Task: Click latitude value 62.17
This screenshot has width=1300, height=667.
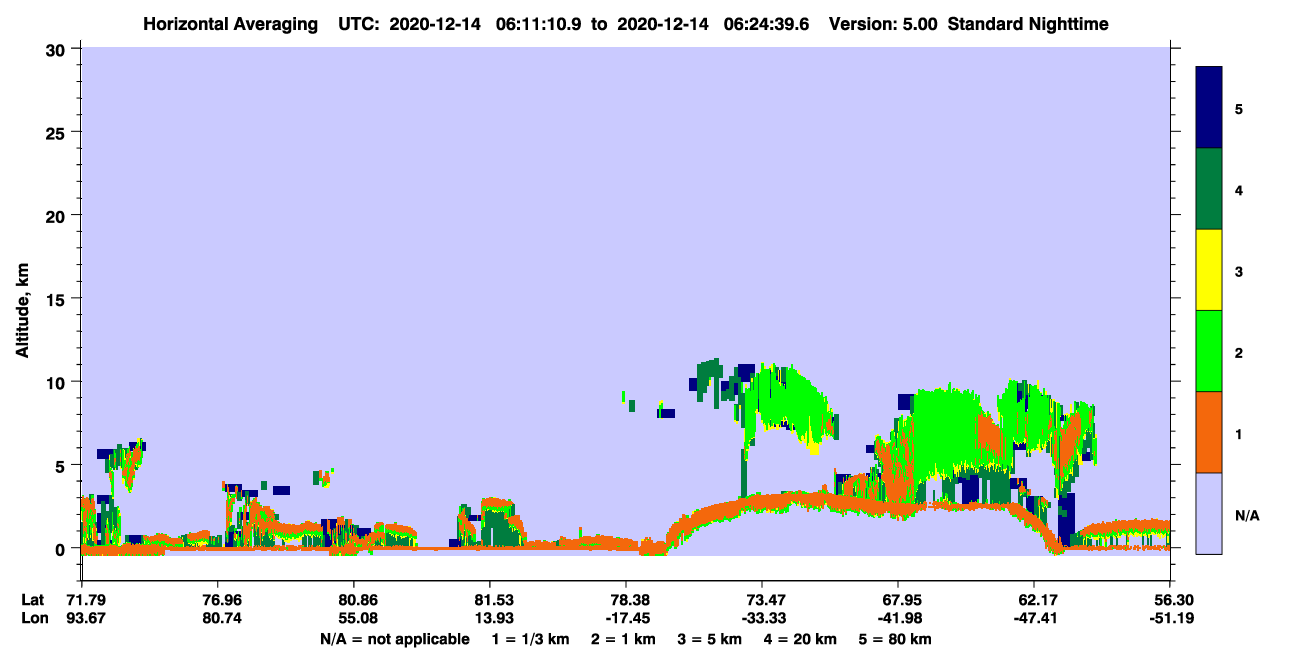Action: [x=1034, y=600]
